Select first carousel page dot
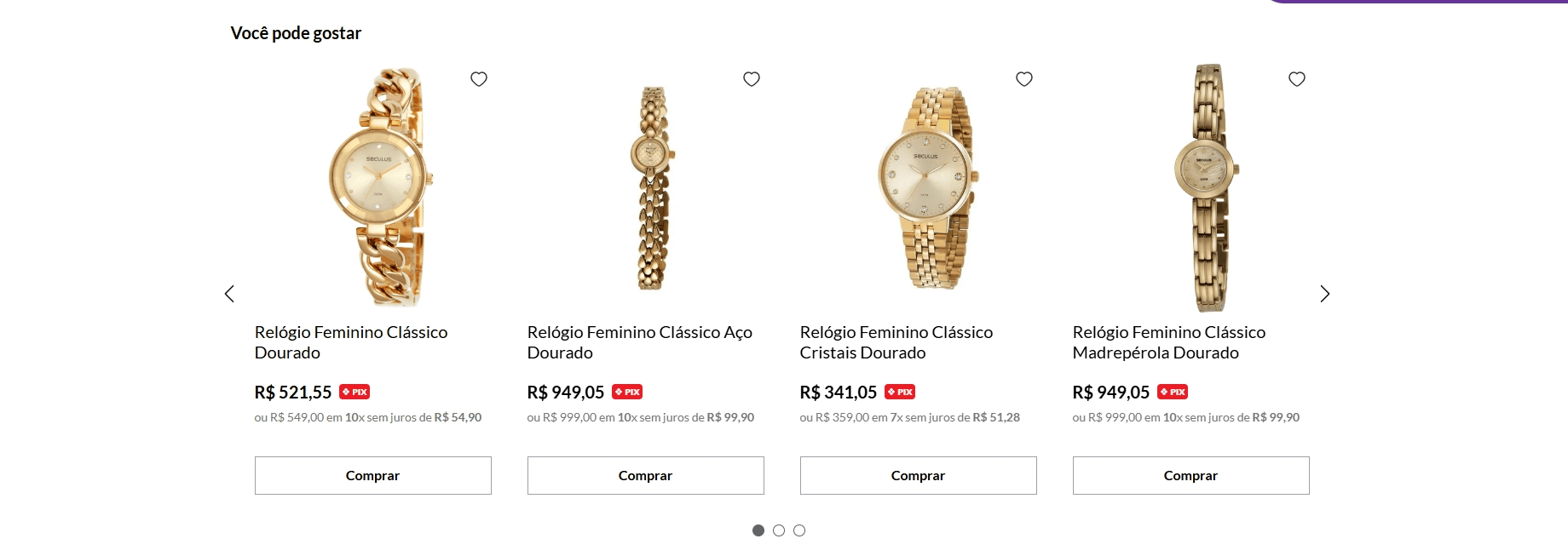 758,530
